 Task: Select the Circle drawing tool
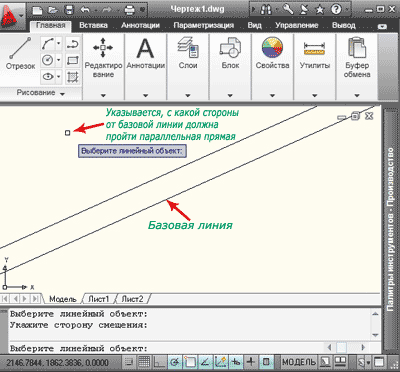coord(47,60)
